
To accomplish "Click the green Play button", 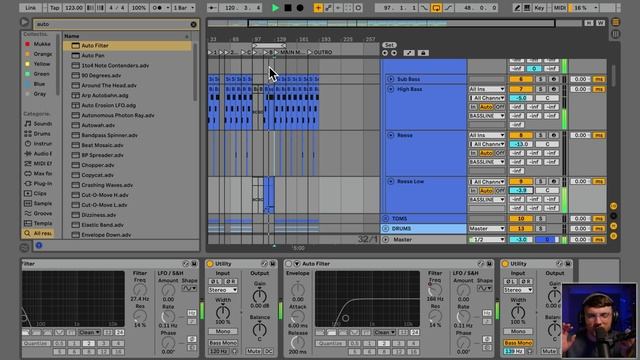I will pyautogui.click(x=276, y=8).
